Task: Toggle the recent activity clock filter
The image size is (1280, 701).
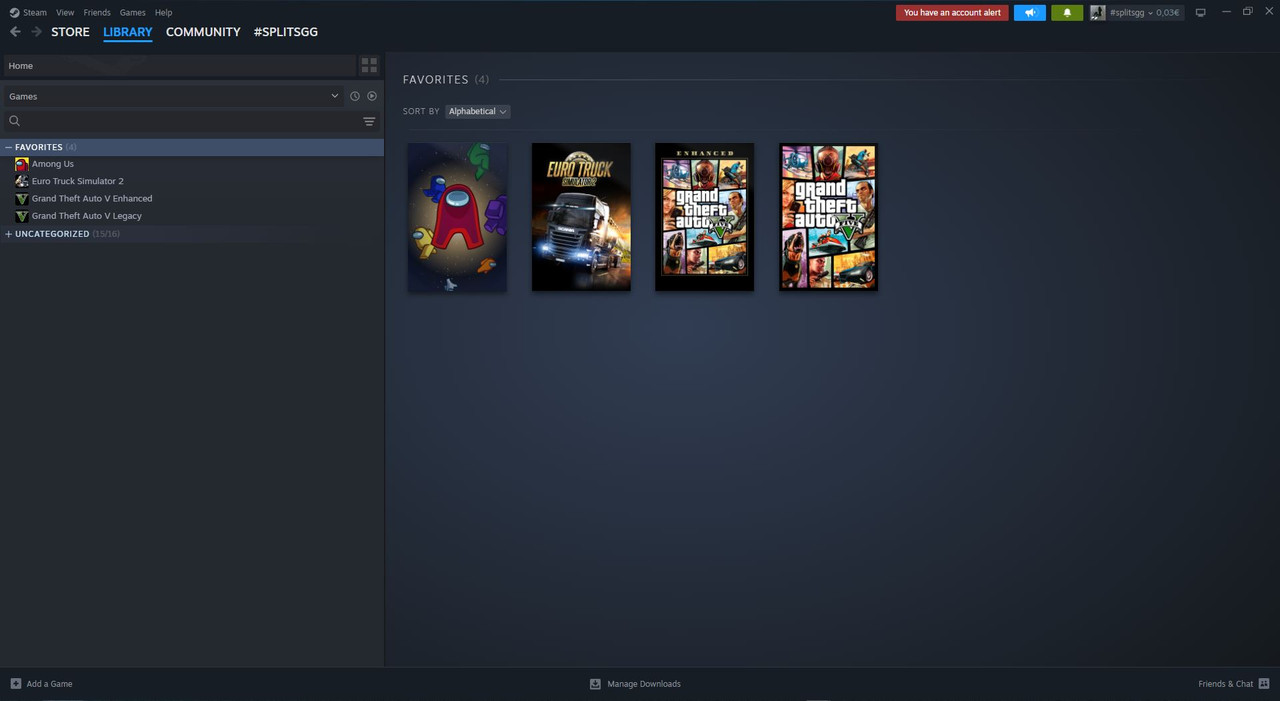Action: (x=354, y=96)
